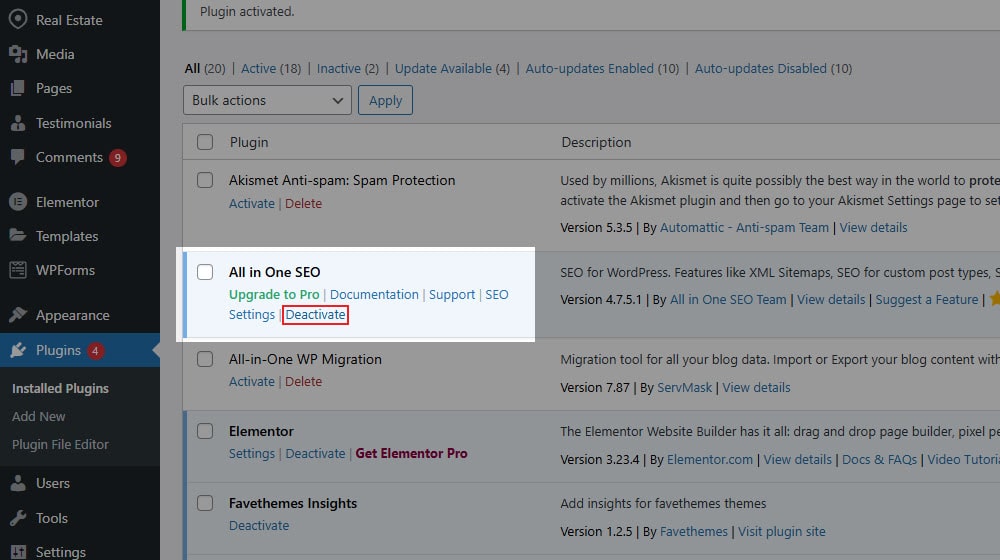Image resolution: width=1000 pixels, height=560 pixels.
Task: Open Elementor plugin Settings link
Action: pos(252,453)
